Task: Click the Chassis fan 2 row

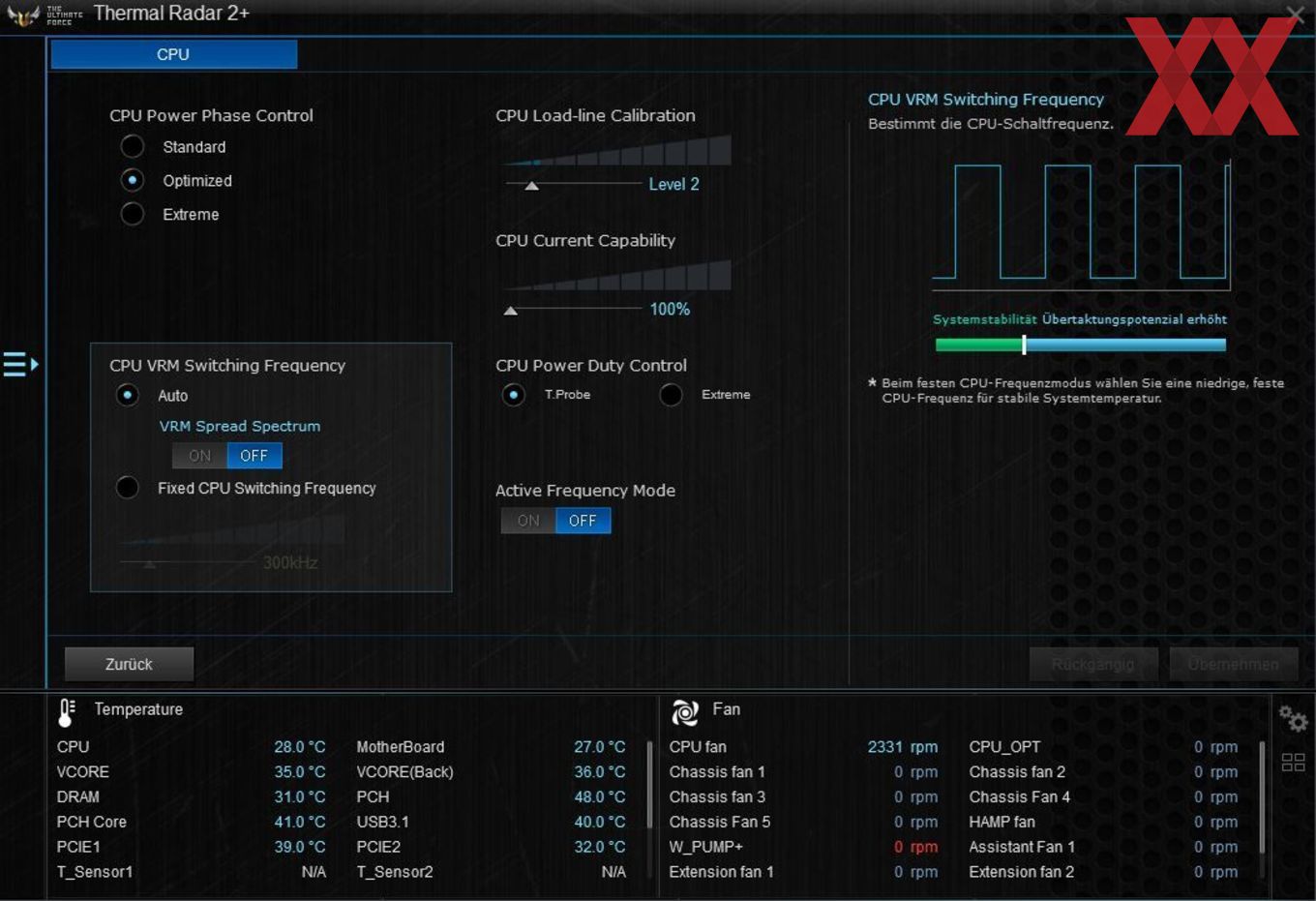Action: (x=1103, y=772)
